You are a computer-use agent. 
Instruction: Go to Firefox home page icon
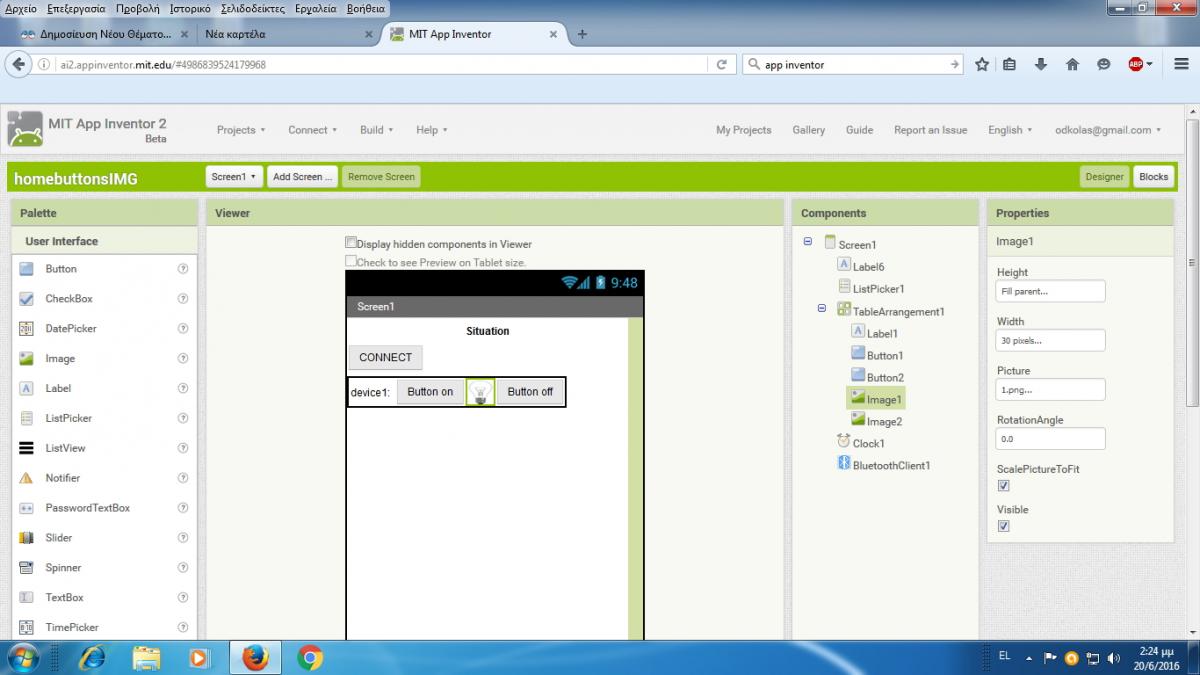click(x=1072, y=64)
